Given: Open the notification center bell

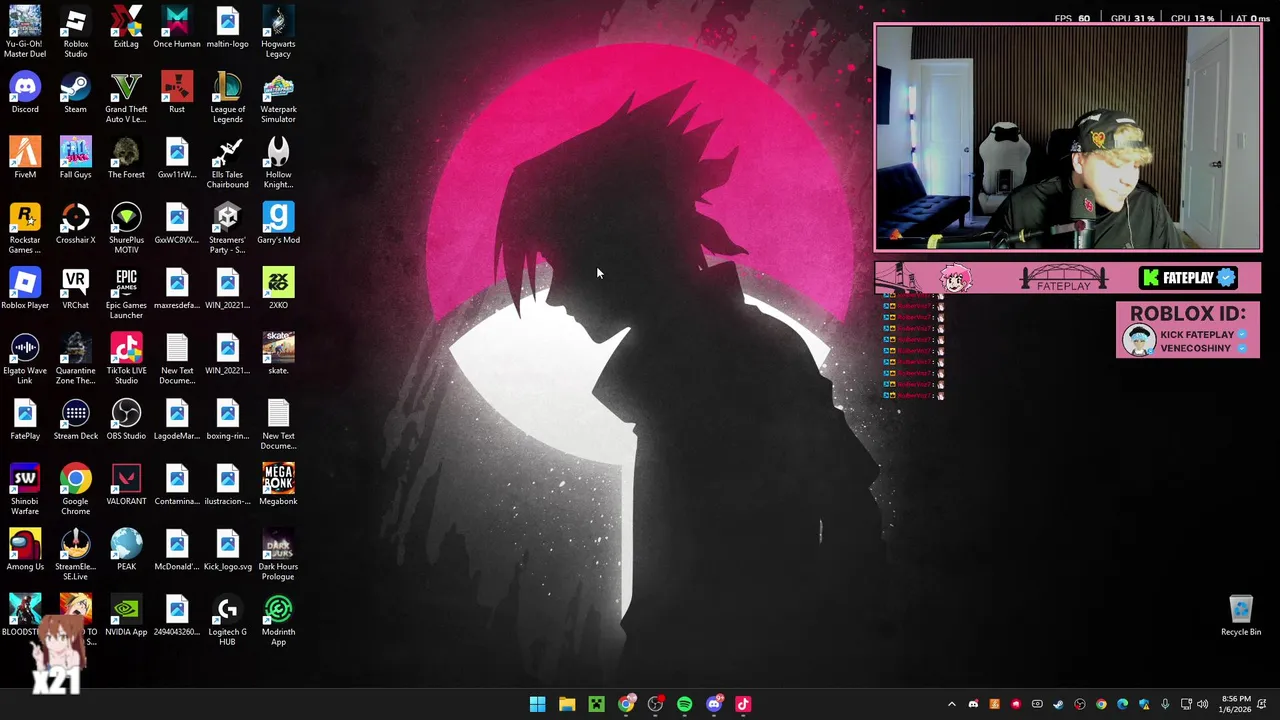Looking at the screenshot, I should [x=1264, y=704].
